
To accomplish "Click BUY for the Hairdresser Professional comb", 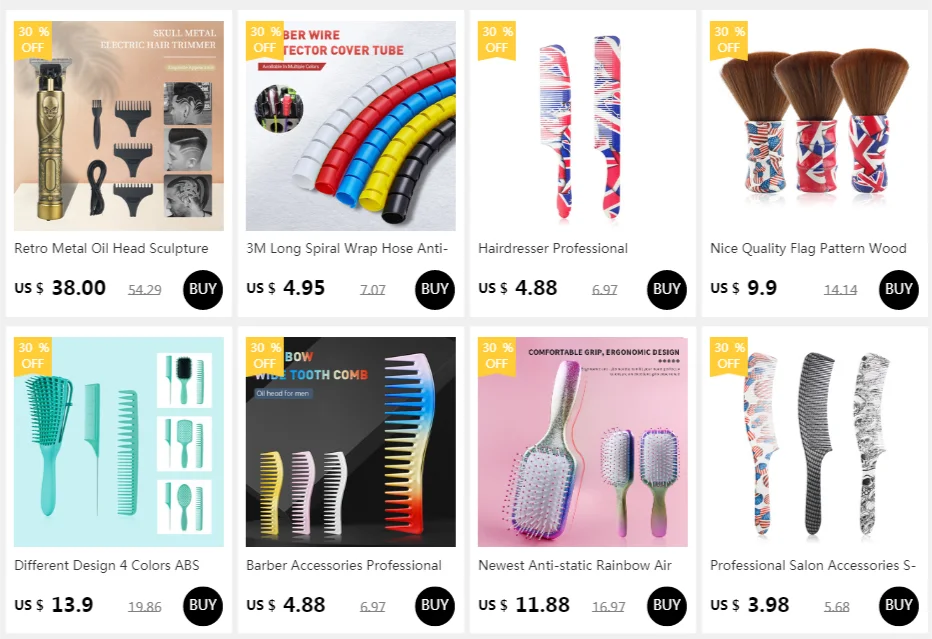I will tap(666, 289).
